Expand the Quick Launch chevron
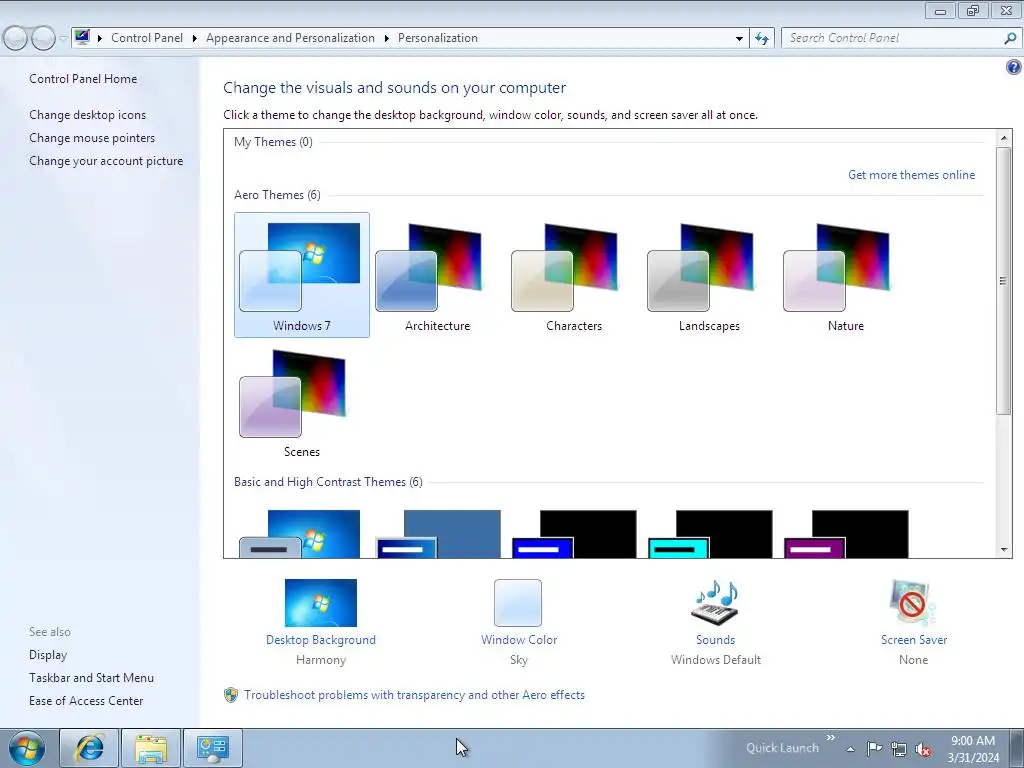1024x768 pixels. [830, 738]
